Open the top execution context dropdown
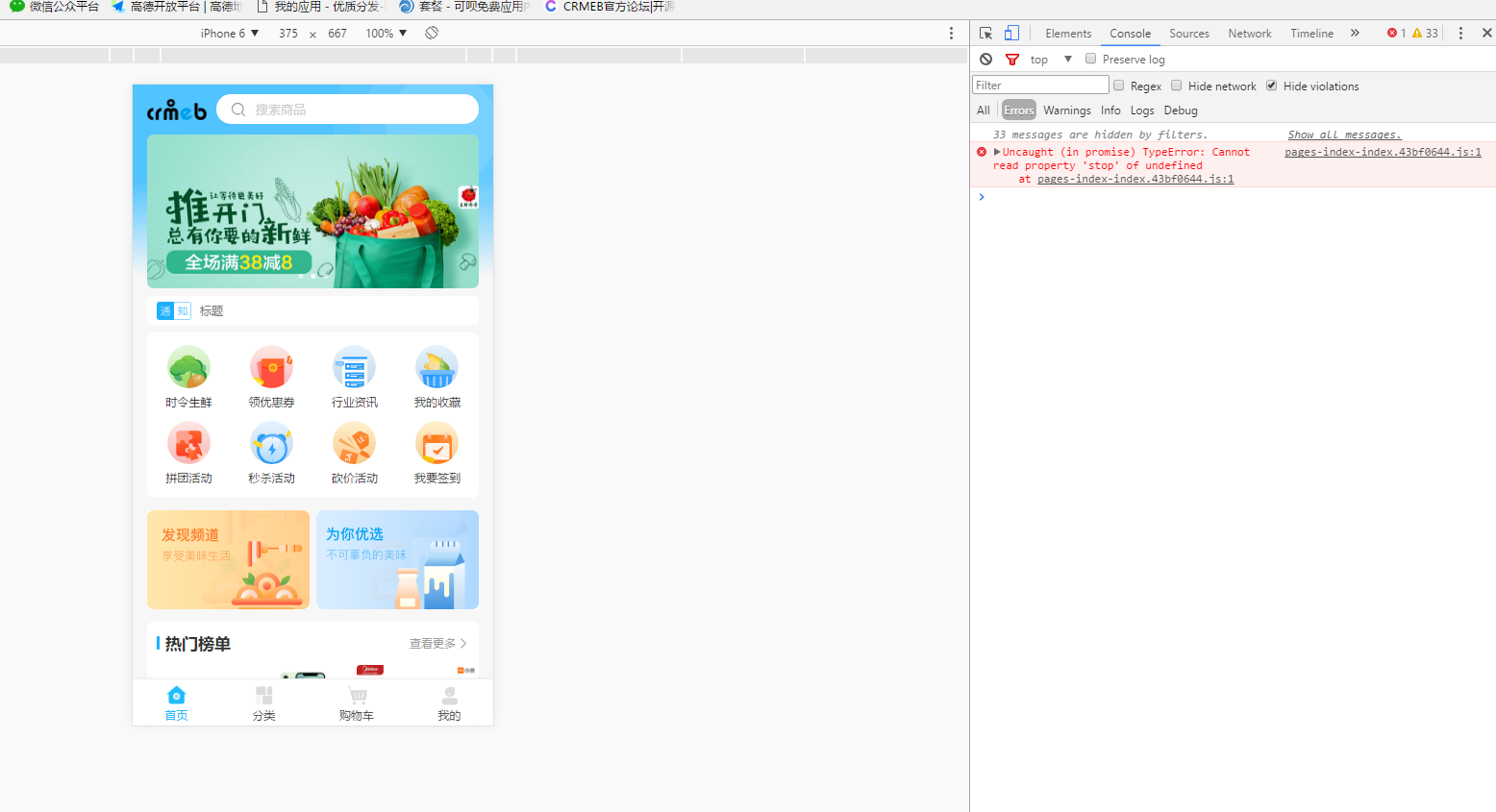 coord(1051,60)
